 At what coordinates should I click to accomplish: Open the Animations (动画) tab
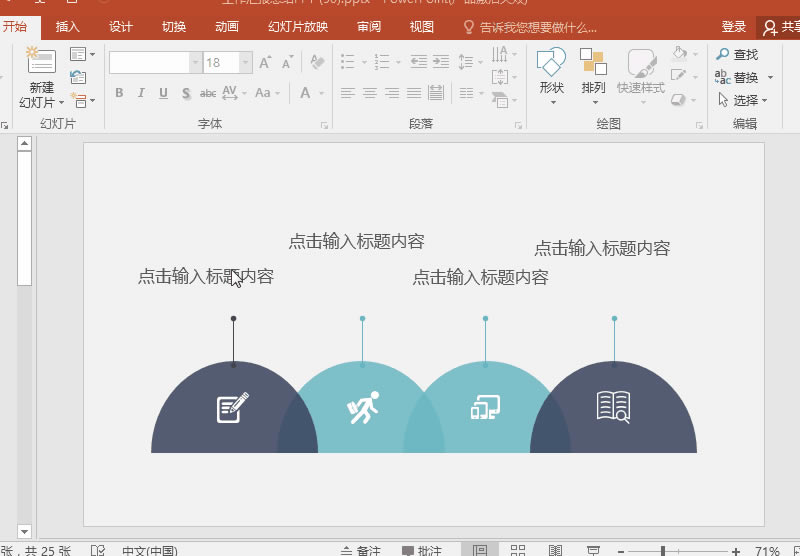pyautogui.click(x=227, y=27)
